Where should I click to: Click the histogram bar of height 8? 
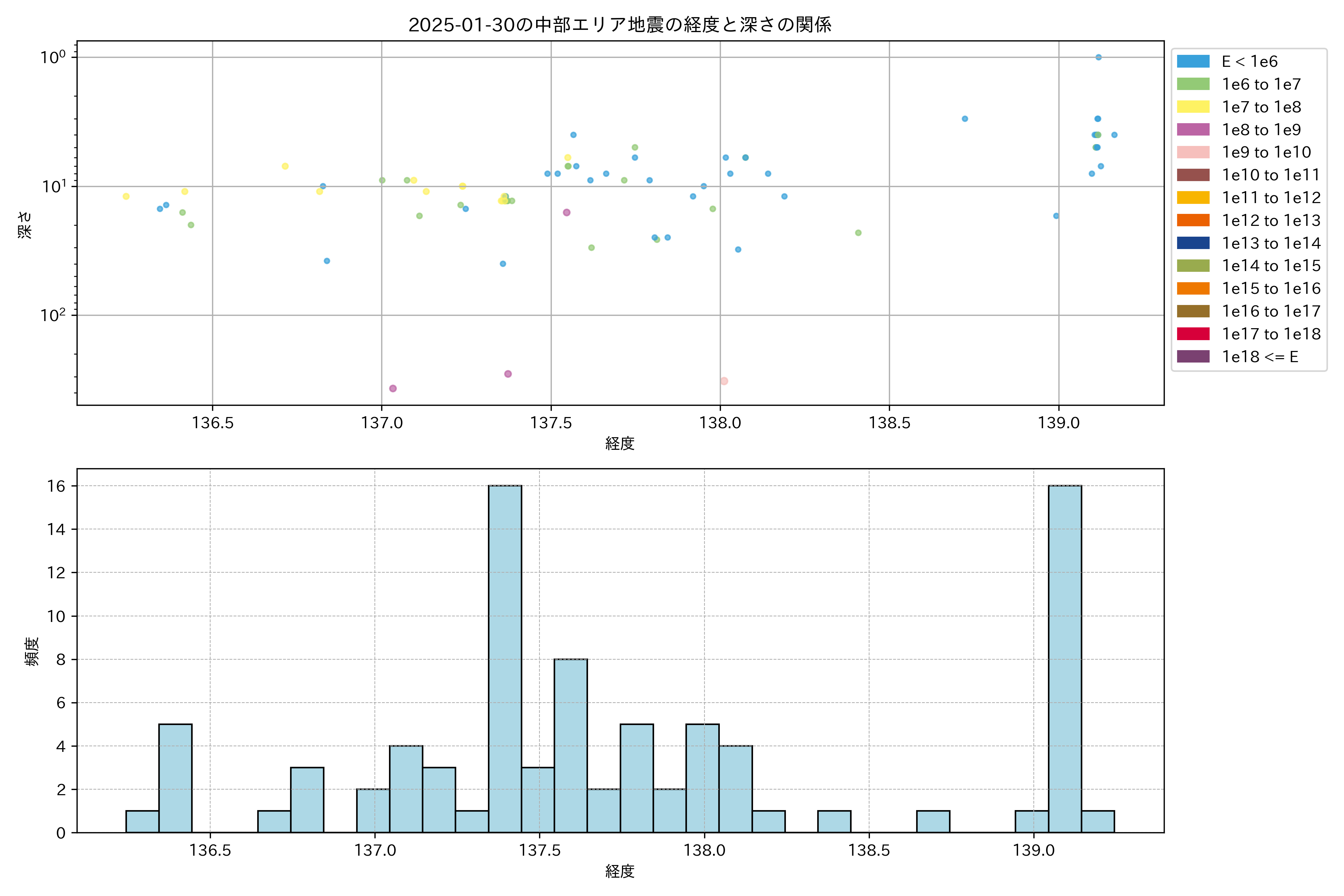(570, 745)
